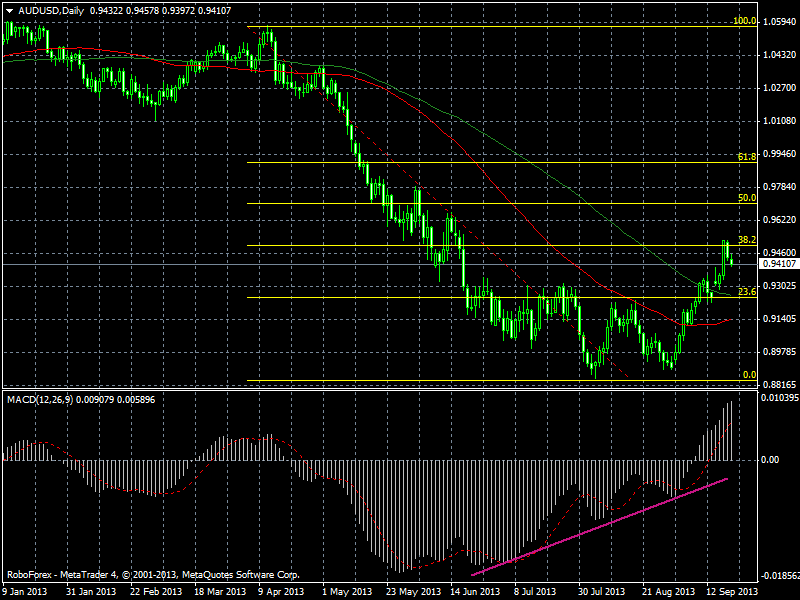Click the MACD(12,26,9) indicator label
This screenshot has width=800, height=600.
tap(40, 399)
